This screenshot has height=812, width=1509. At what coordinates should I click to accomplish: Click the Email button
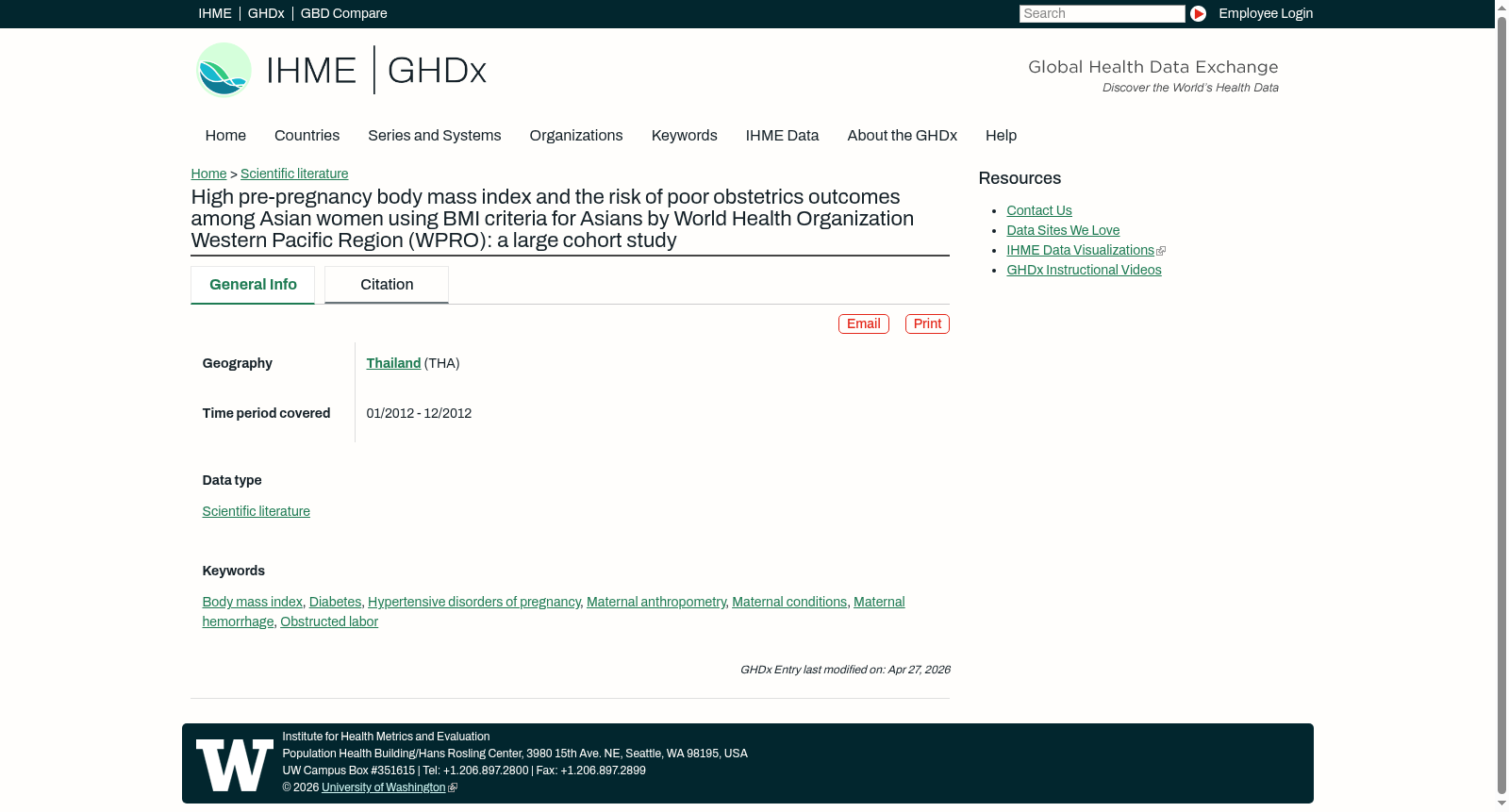[x=863, y=323]
